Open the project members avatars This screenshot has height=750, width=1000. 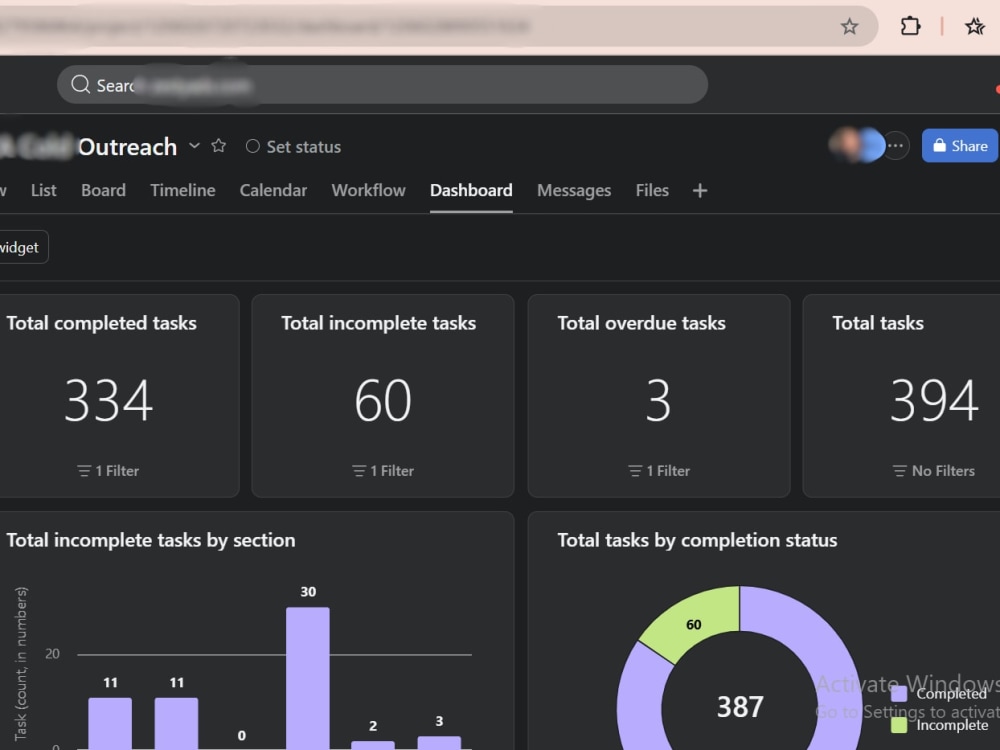click(x=857, y=145)
